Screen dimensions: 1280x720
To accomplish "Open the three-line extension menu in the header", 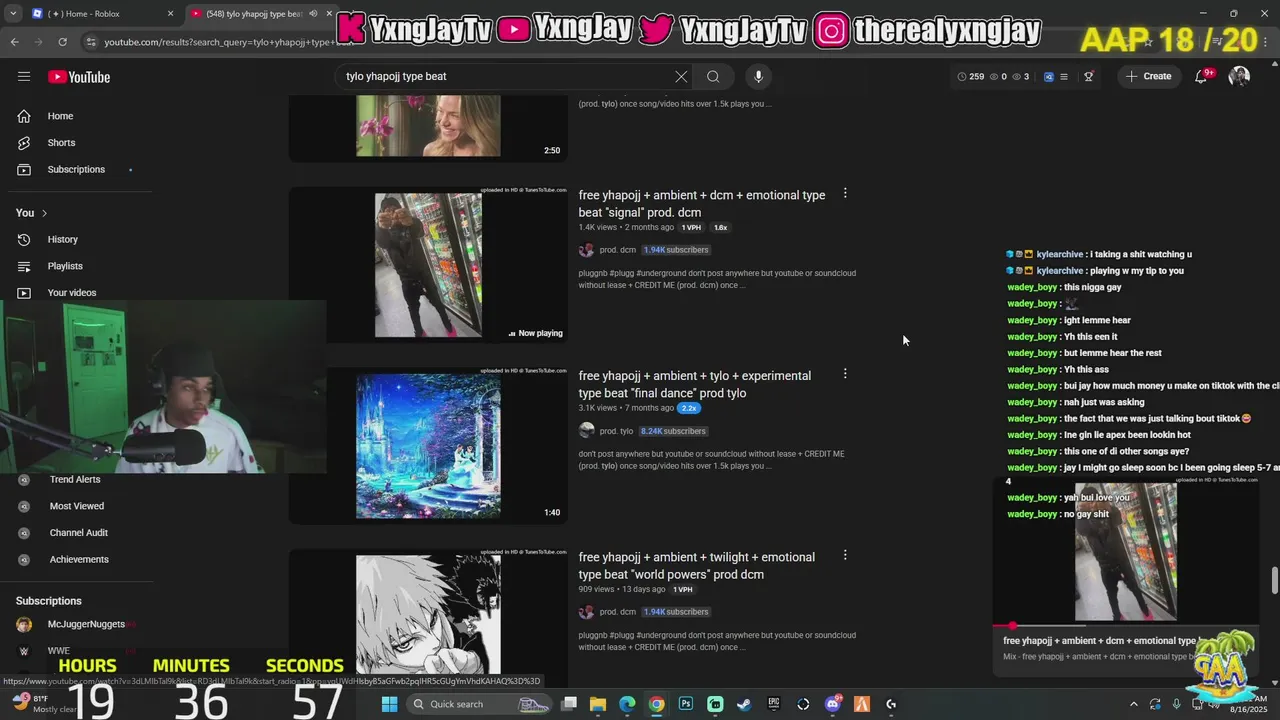I will [1064, 77].
